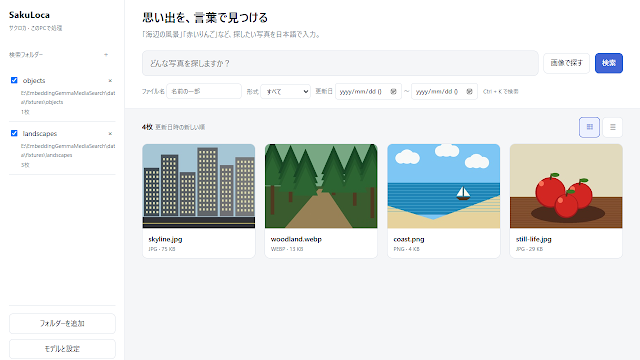Uncheck the objects folder checkbox

coord(14,80)
